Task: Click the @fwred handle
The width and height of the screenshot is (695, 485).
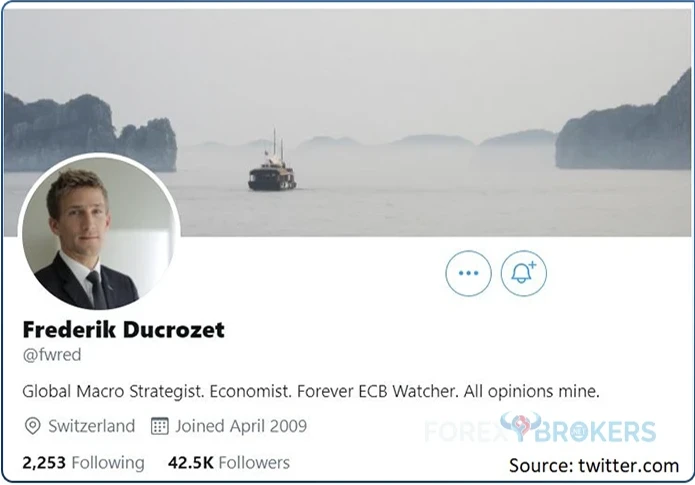Action: pyautogui.click(x=52, y=355)
